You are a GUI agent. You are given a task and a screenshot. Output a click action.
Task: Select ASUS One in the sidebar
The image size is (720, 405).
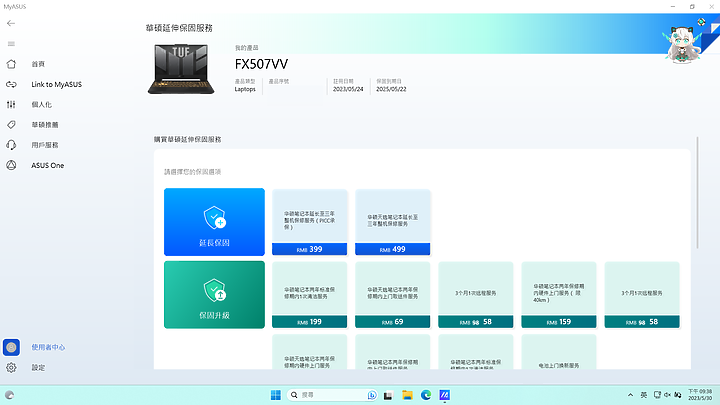tap(47, 165)
